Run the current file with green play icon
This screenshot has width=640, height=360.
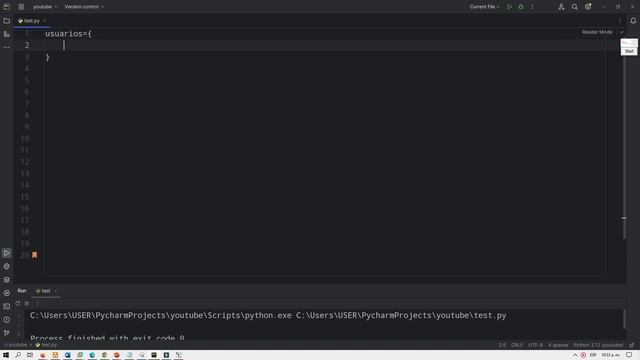point(509,7)
